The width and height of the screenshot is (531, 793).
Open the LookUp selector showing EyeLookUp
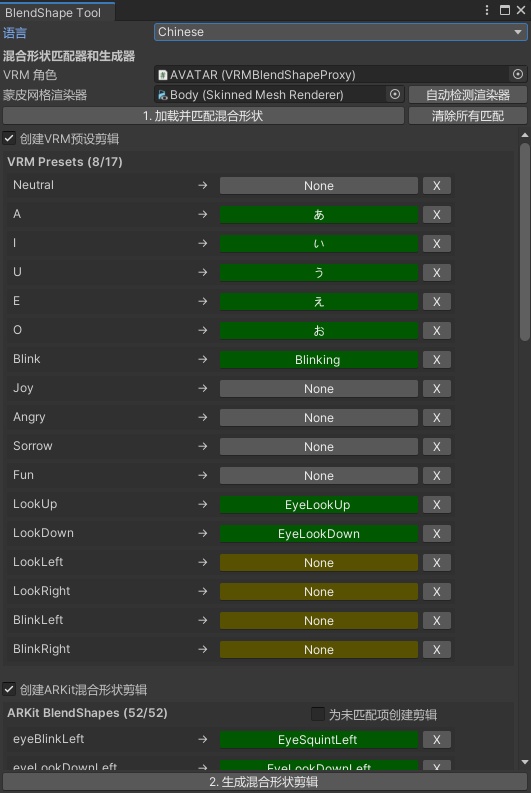(319, 505)
